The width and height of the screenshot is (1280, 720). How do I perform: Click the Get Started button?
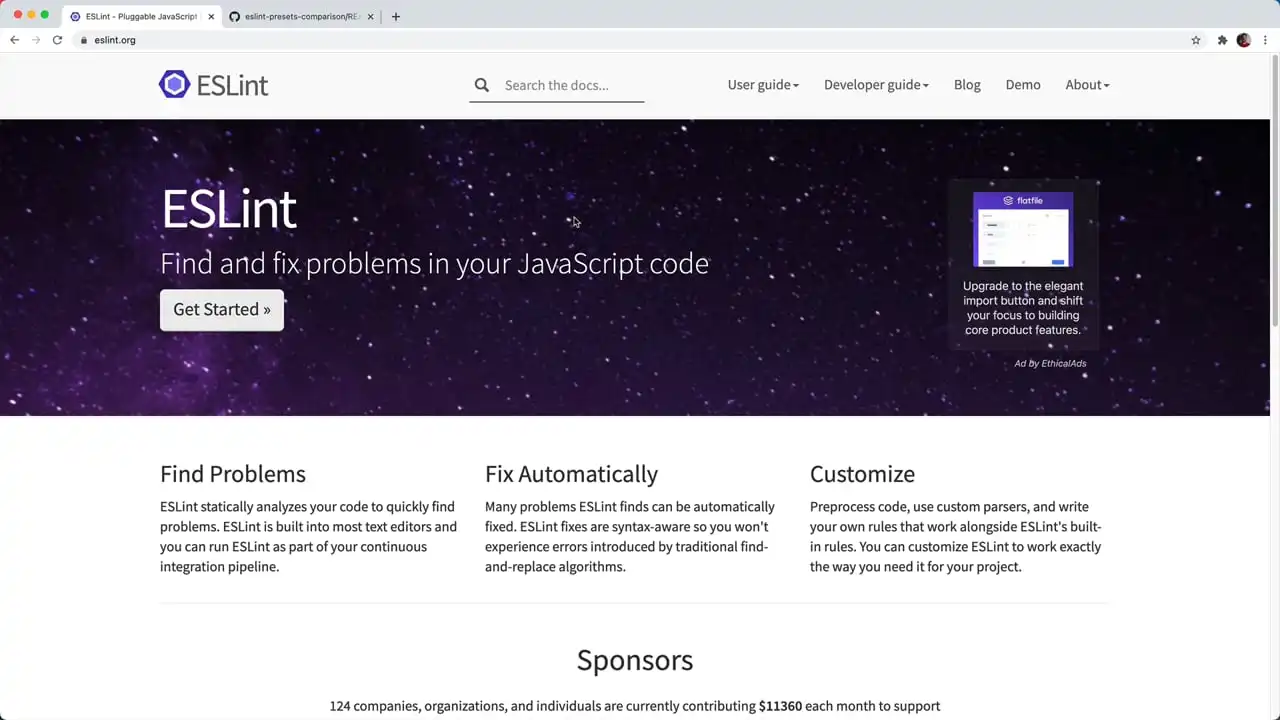222,310
